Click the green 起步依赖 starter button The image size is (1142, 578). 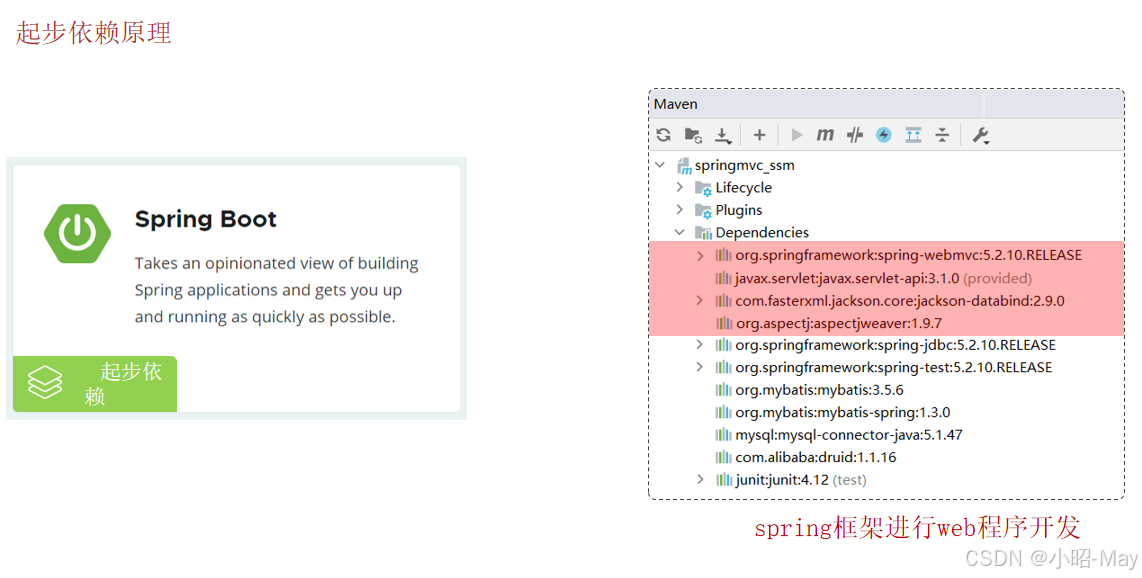click(x=95, y=384)
